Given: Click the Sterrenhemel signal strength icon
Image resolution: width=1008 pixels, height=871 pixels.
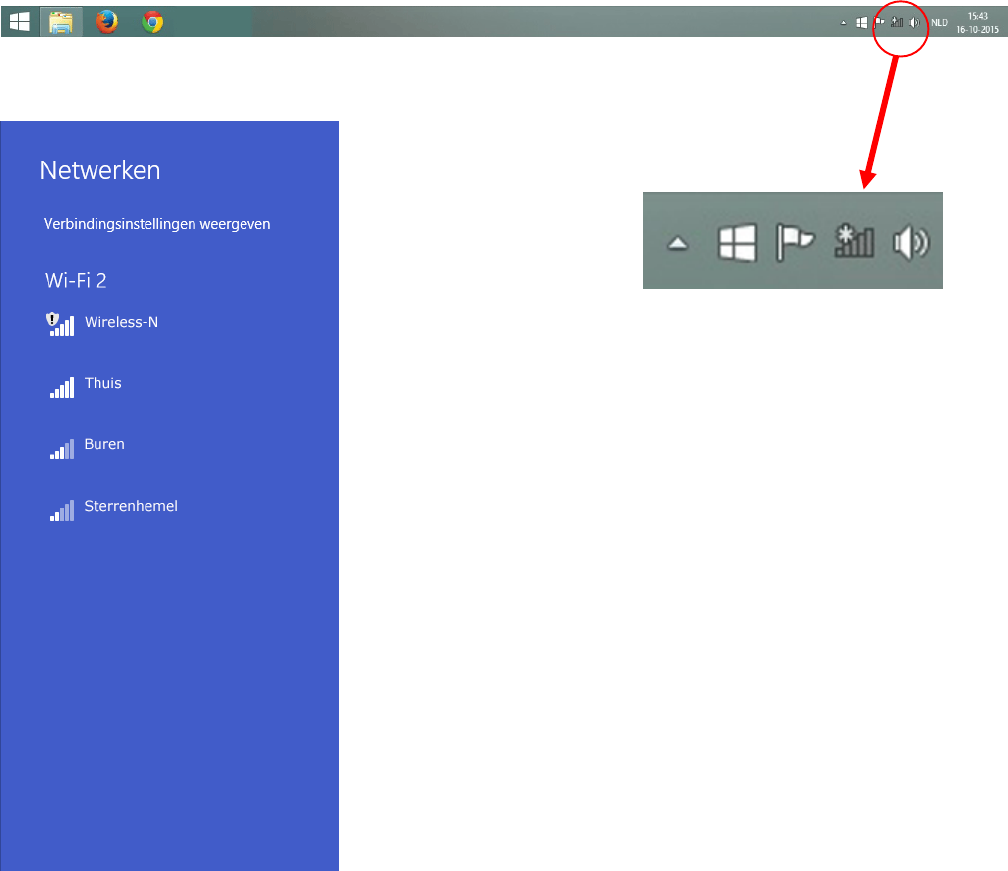Looking at the screenshot, I should (62, 510).
